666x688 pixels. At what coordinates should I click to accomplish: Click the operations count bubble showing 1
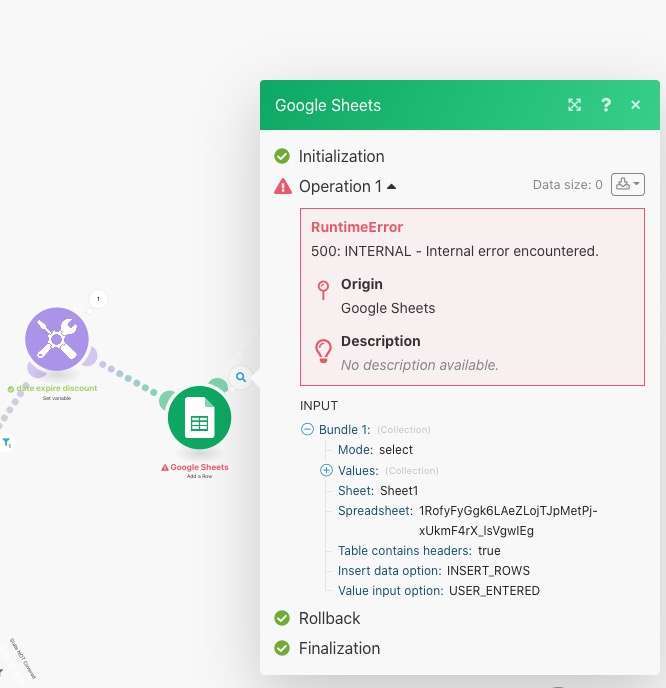tap(98, 298)
